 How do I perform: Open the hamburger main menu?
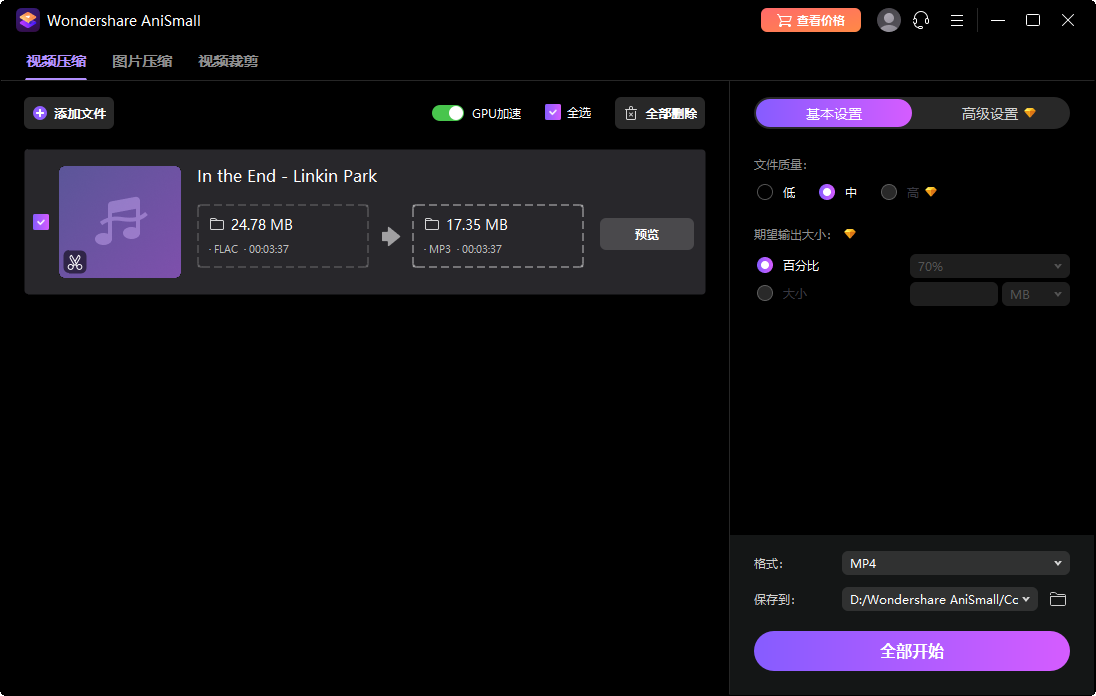tap(957, 20)
